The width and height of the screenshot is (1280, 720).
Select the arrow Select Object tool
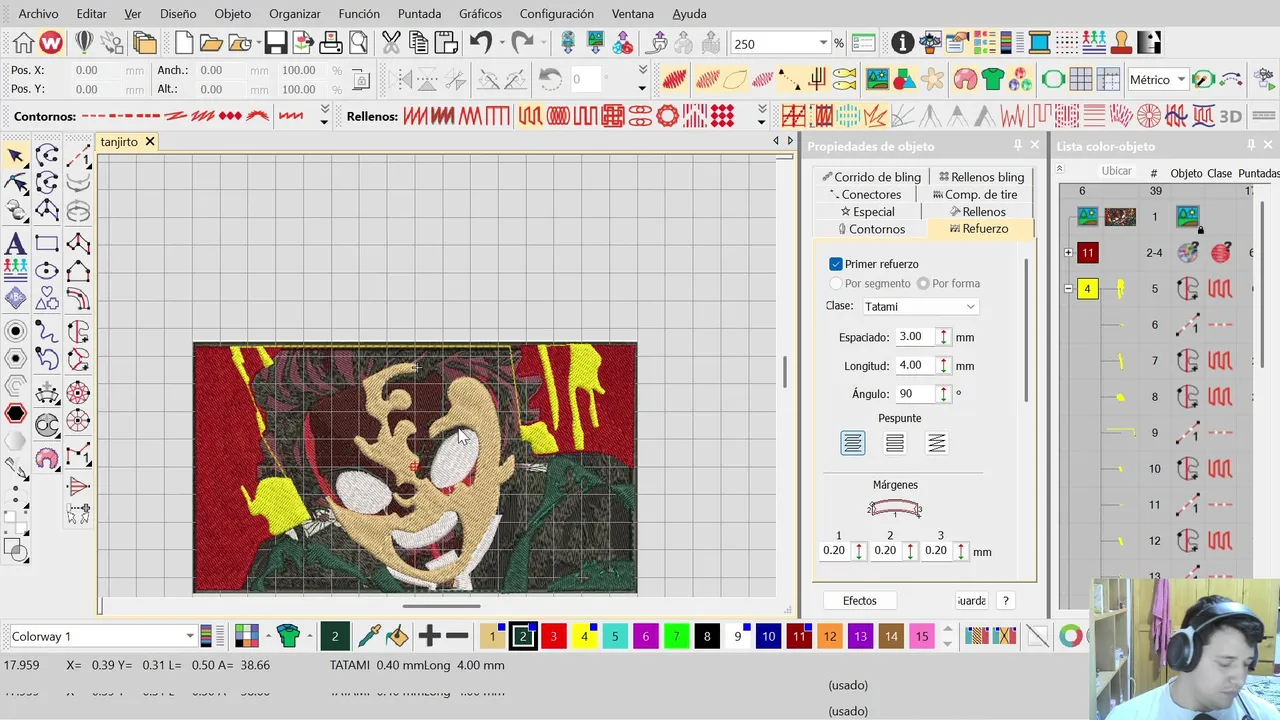16,156
